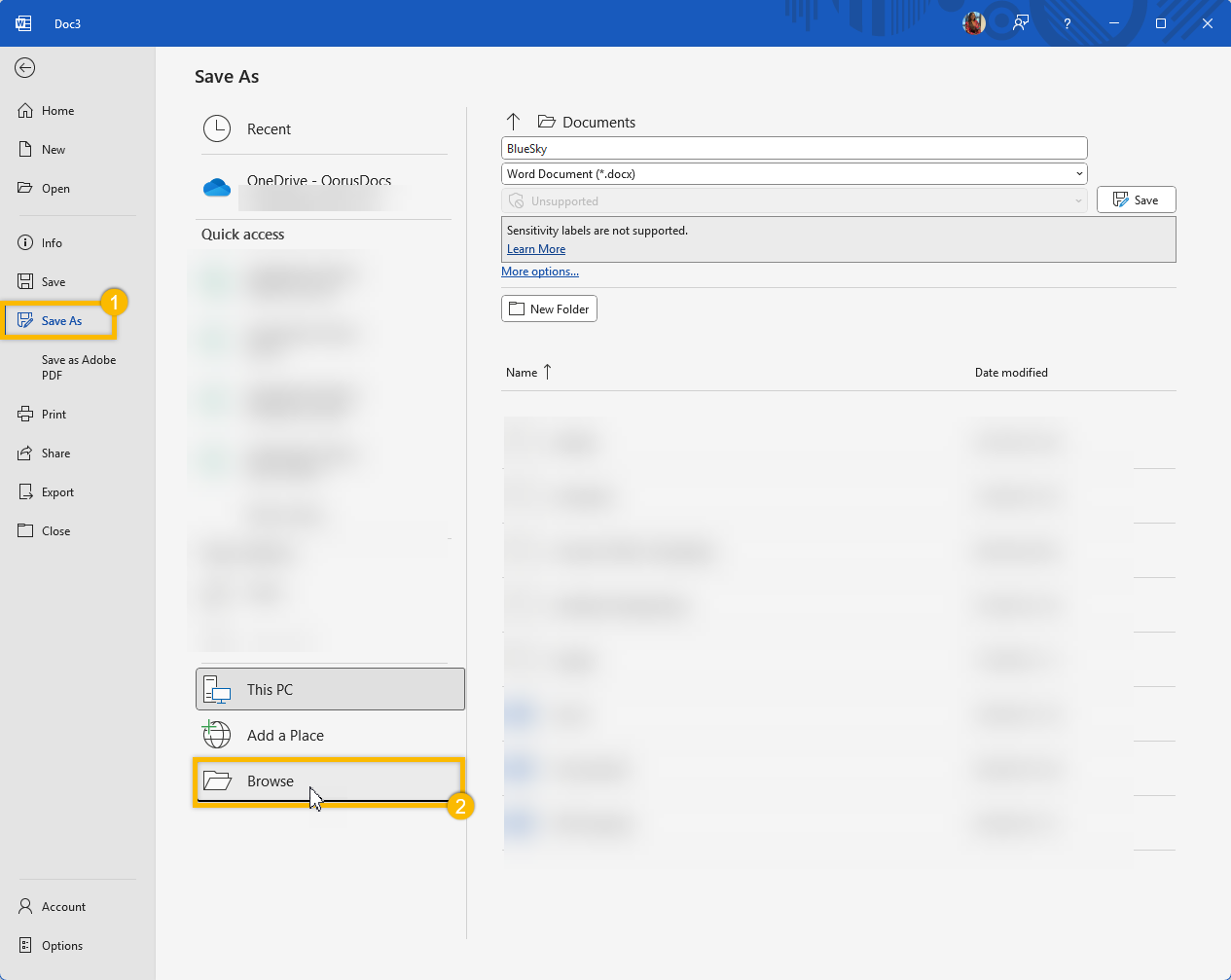Click the Add a Place globe icon
The image size is (1231, 980).
click(217, 735)
